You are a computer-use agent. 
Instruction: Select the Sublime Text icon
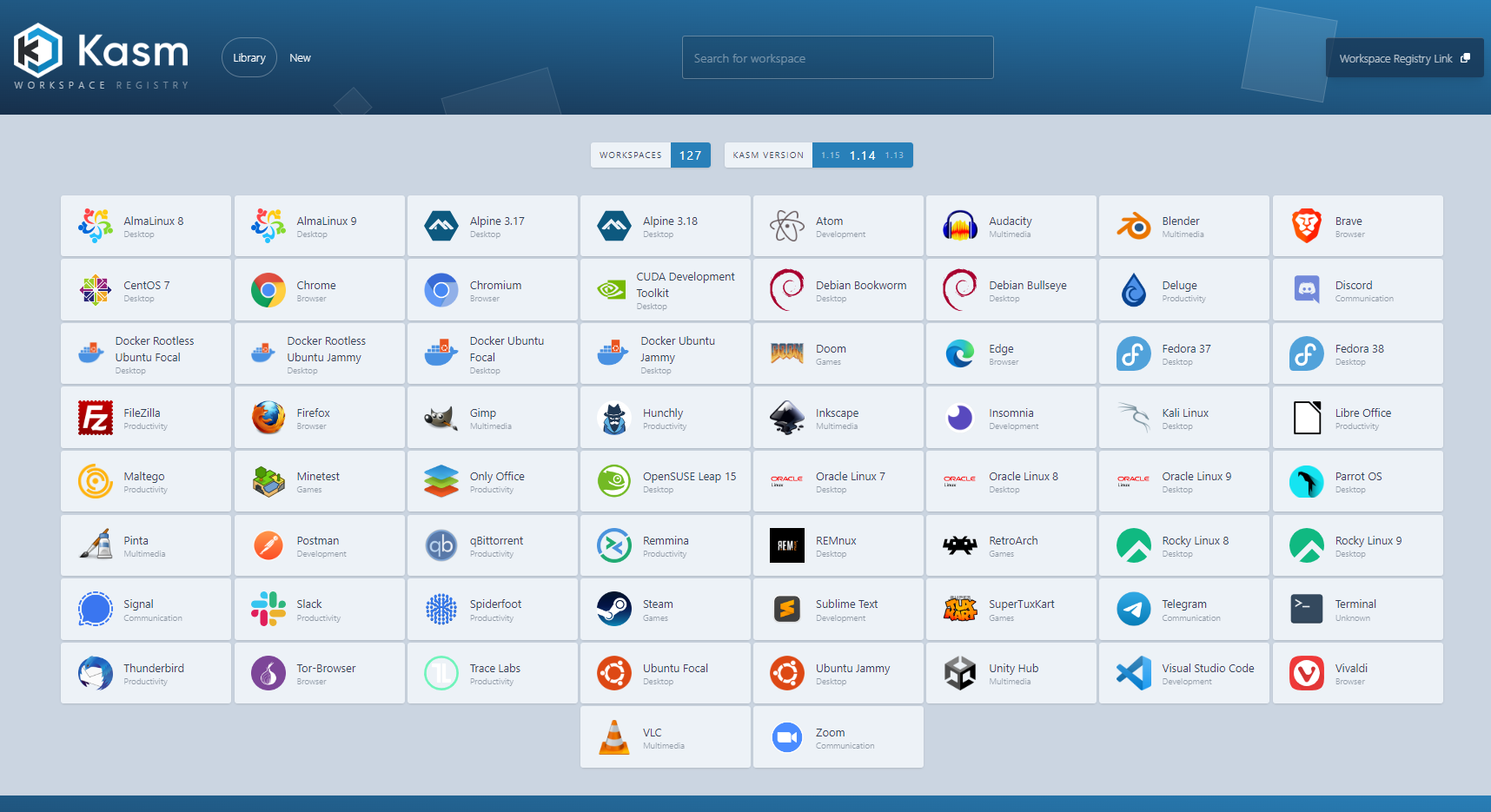click(x=787, y=609)
